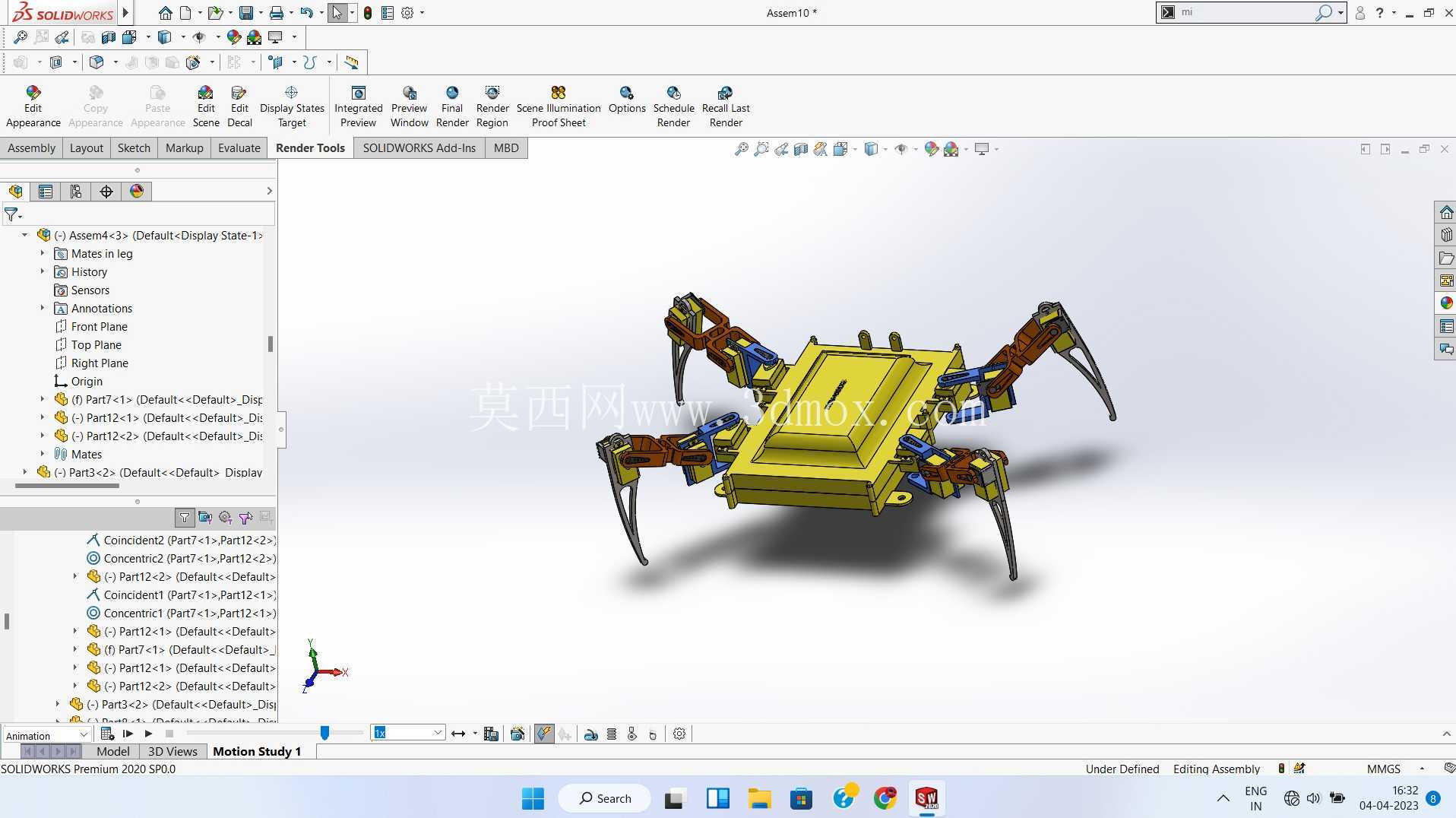Click the playback timeline slider handle

[x=324, y=733]
